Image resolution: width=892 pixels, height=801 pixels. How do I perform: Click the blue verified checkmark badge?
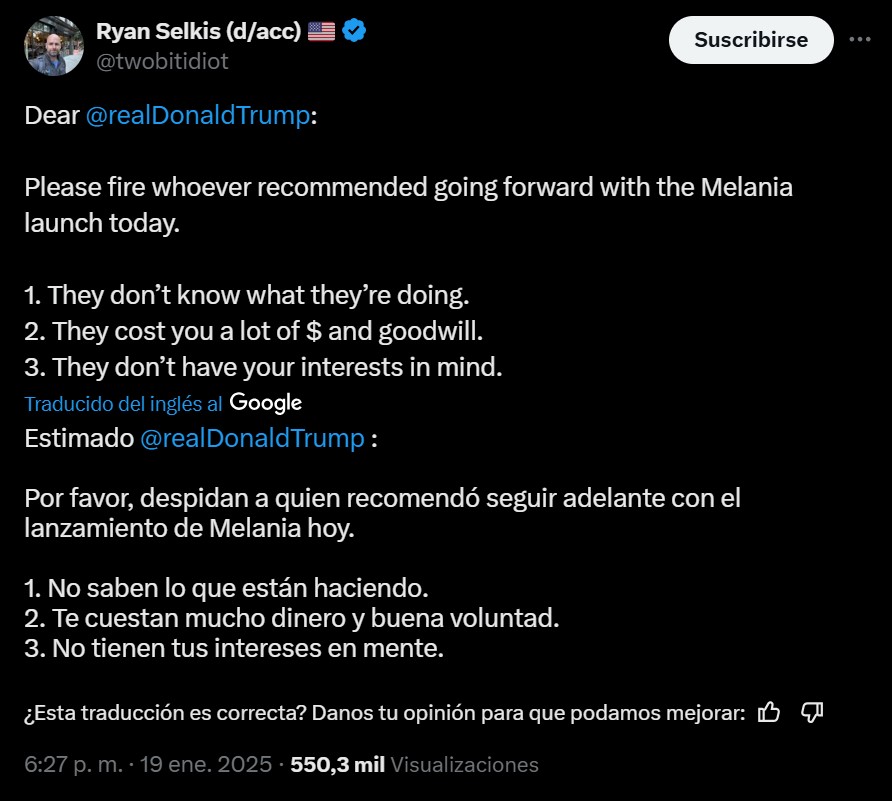point(354,31)
